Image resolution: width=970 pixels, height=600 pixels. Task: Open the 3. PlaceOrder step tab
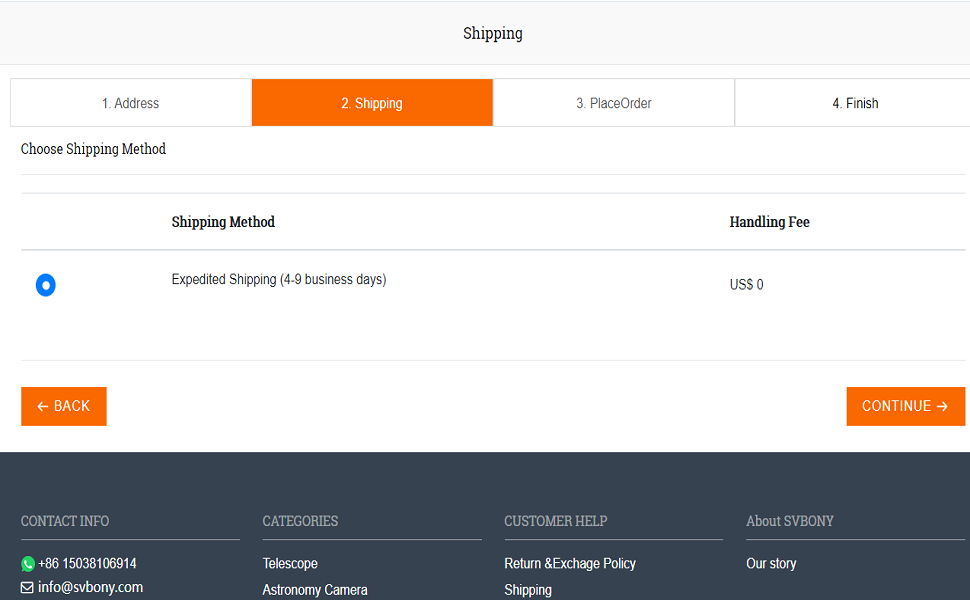614,103
